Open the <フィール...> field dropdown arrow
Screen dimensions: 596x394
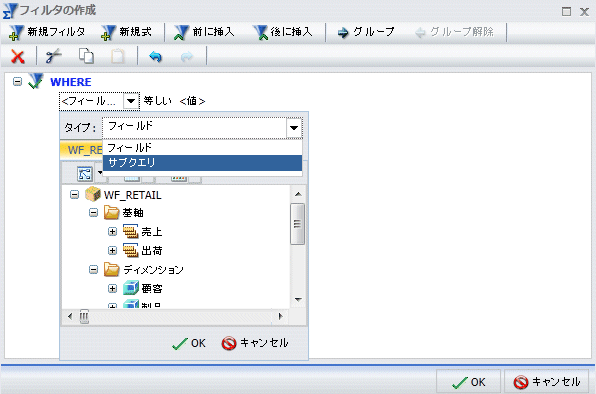coord(131,101)
